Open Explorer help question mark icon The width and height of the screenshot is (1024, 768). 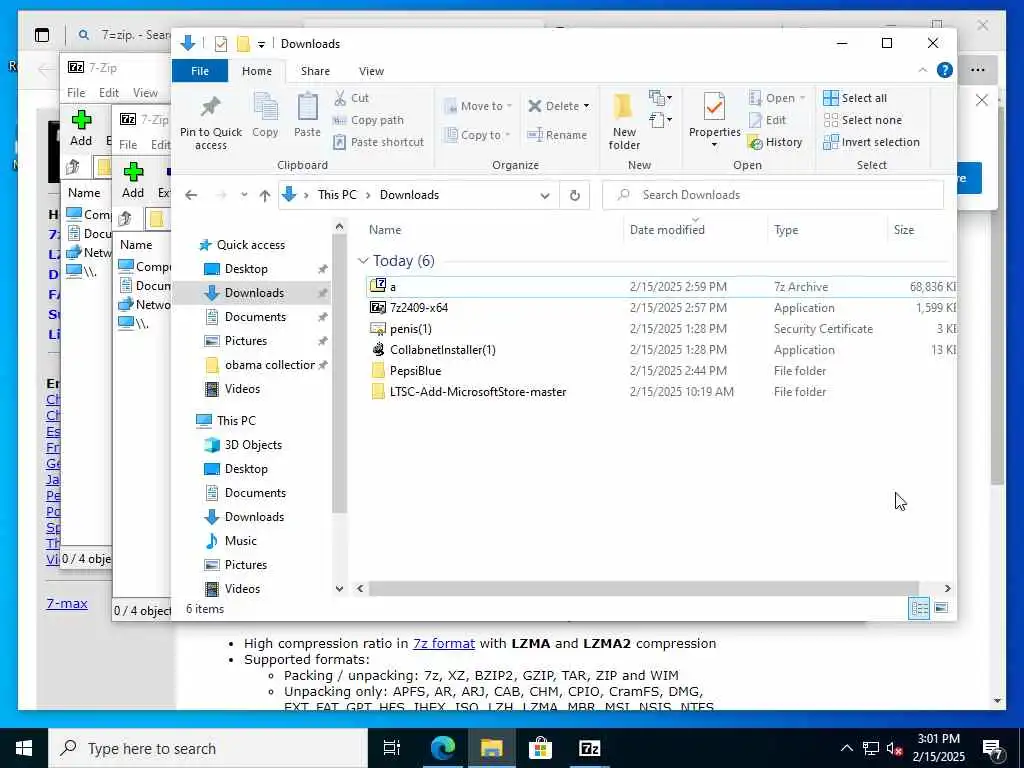pyautogui.click(x=944, y=70)
